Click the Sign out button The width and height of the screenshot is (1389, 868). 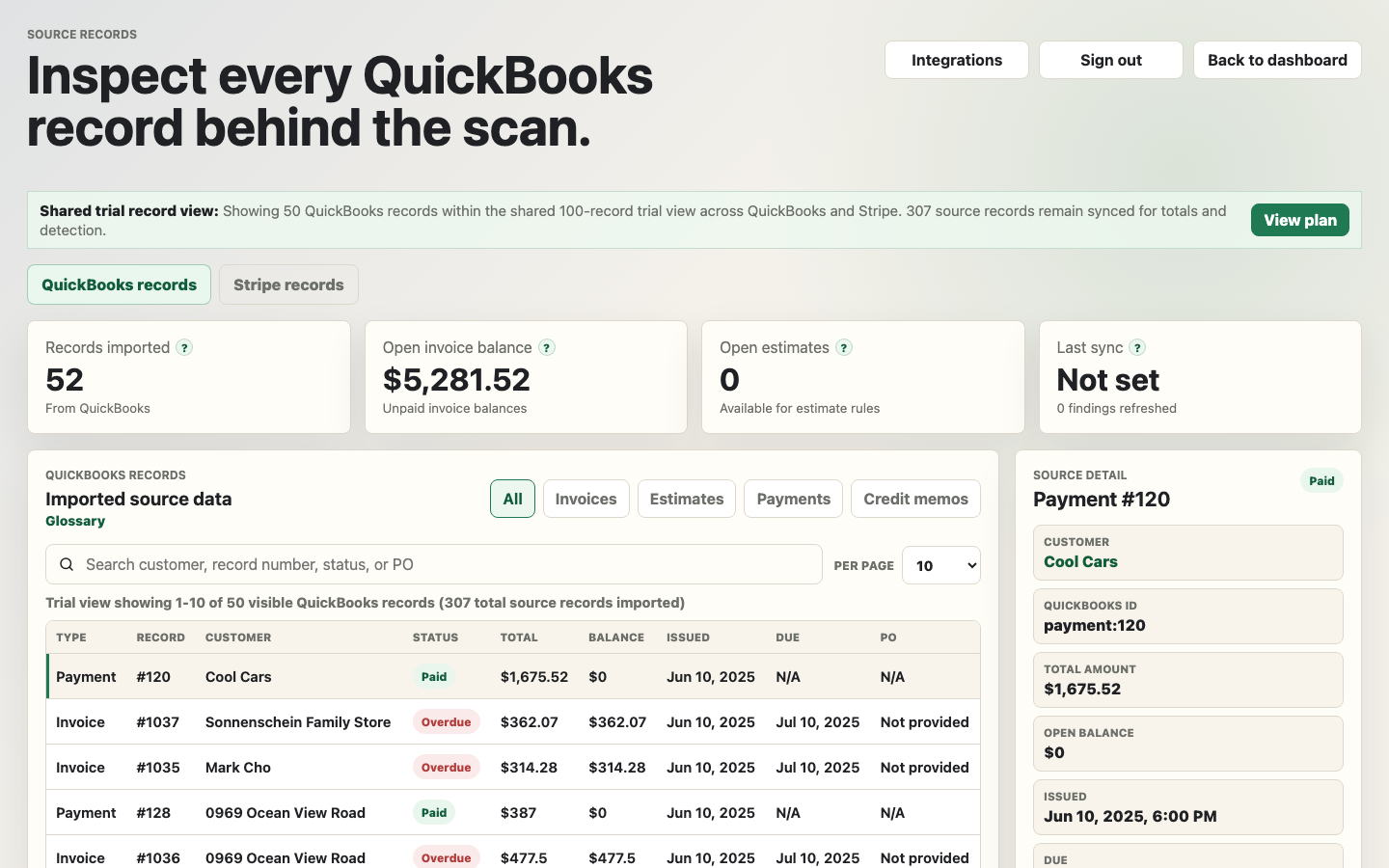click(x=1111, y=60)
